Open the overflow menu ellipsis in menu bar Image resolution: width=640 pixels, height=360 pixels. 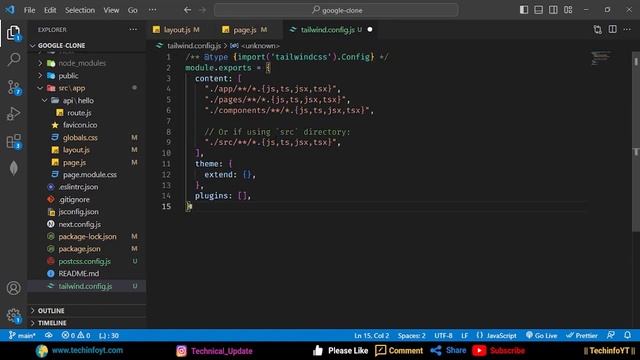coord(152,10)
